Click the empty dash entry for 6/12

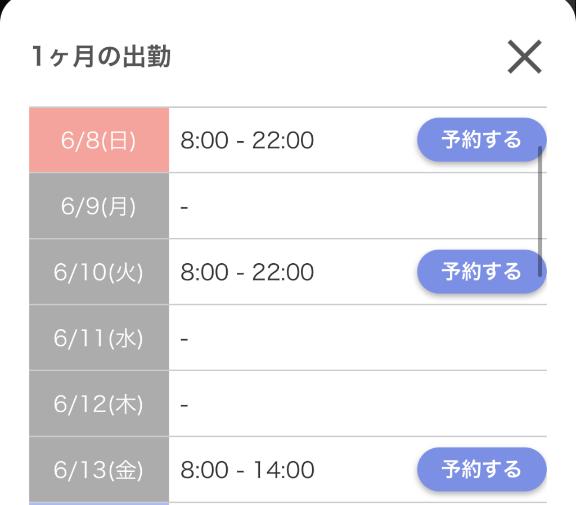(x=184, y=405)
